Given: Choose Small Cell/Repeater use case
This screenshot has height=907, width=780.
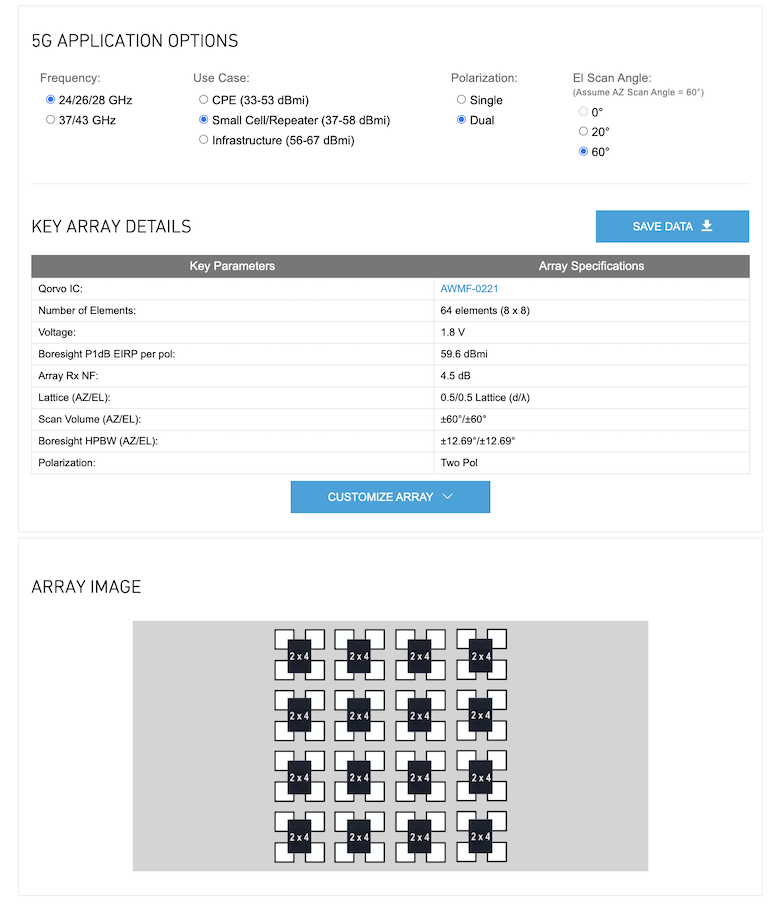Looking at the screenshot, I should [x=204, y=120].
